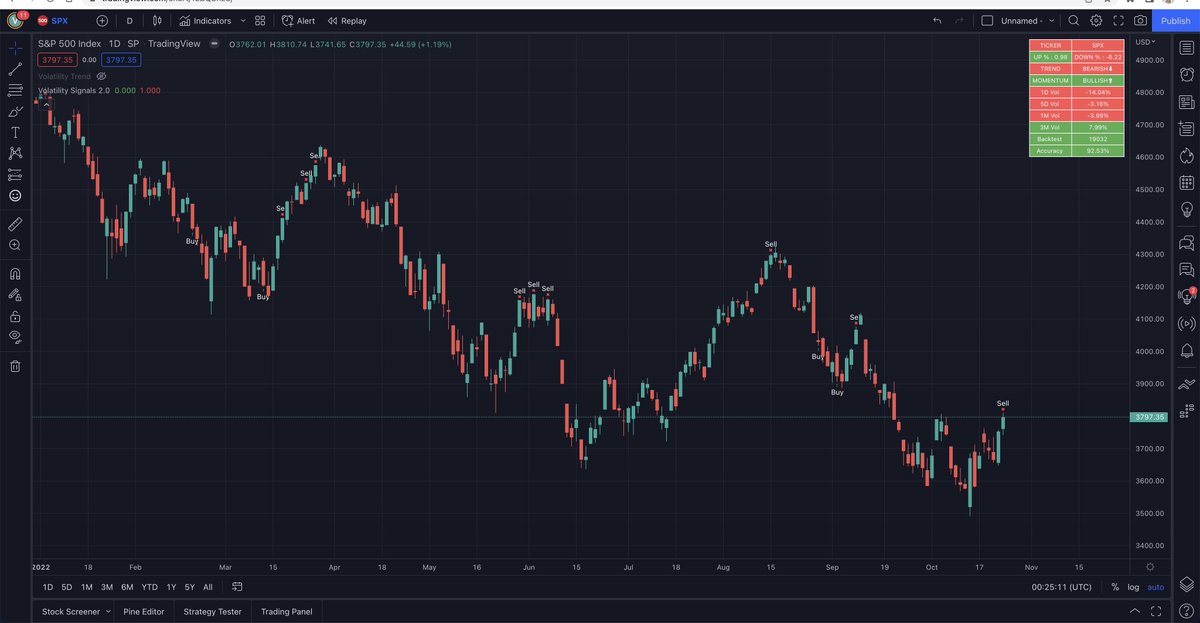The height and width of the screenshot is (623, 1200).
Task: Open the notifications bell panel
Action: [1187, 350]
